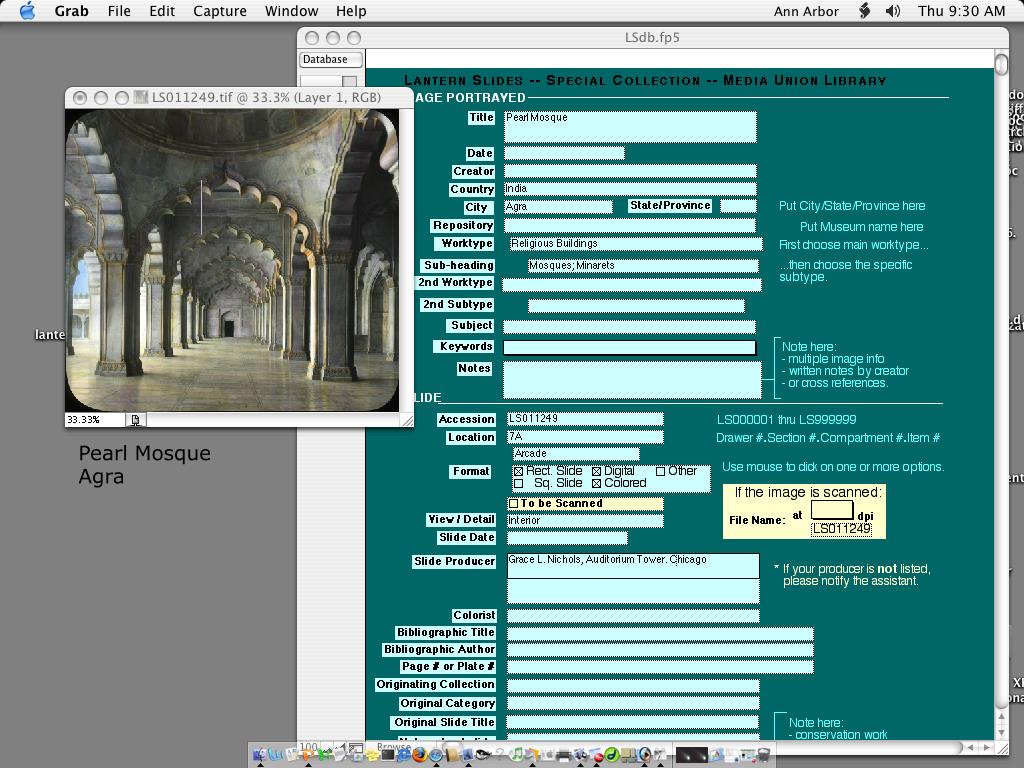Open iTunes from the Dock
The height and width of the screenshot is (768, 1024).
(x=516, y=755)
